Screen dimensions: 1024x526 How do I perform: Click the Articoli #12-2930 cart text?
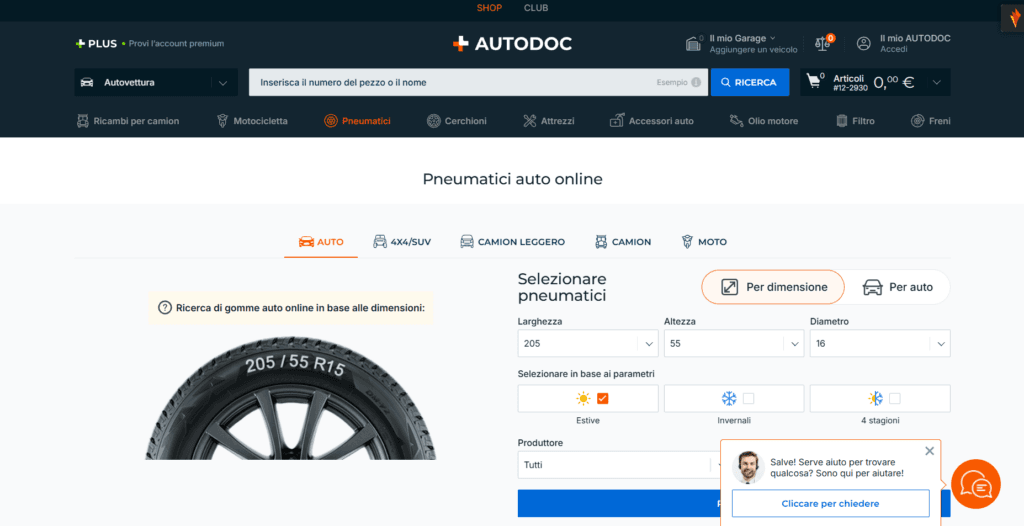click(x=850, y=82)
